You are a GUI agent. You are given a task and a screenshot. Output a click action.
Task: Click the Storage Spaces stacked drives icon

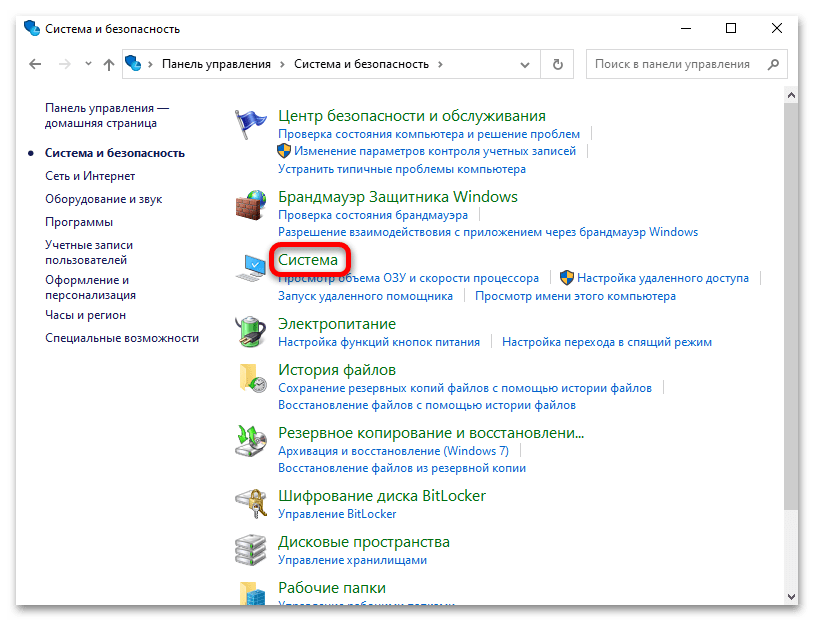(251, 550)
